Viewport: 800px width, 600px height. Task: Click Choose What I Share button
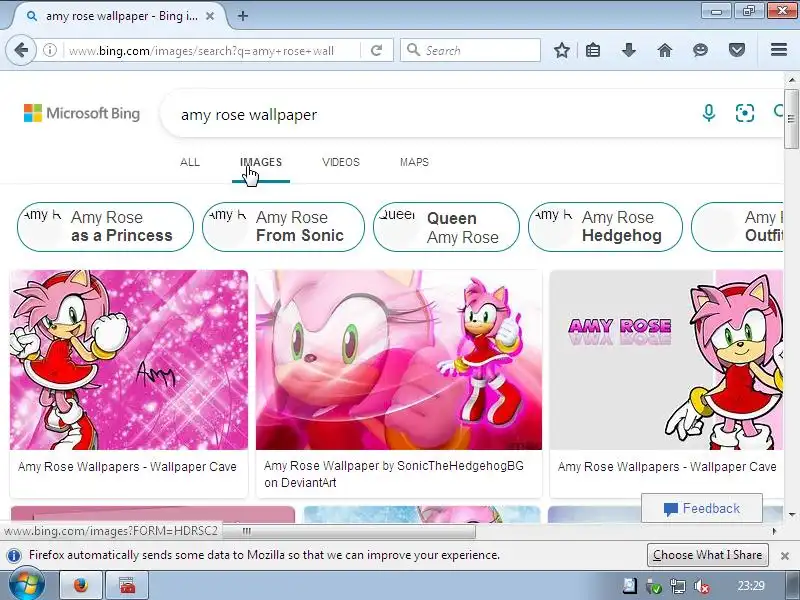click(708, 555)
